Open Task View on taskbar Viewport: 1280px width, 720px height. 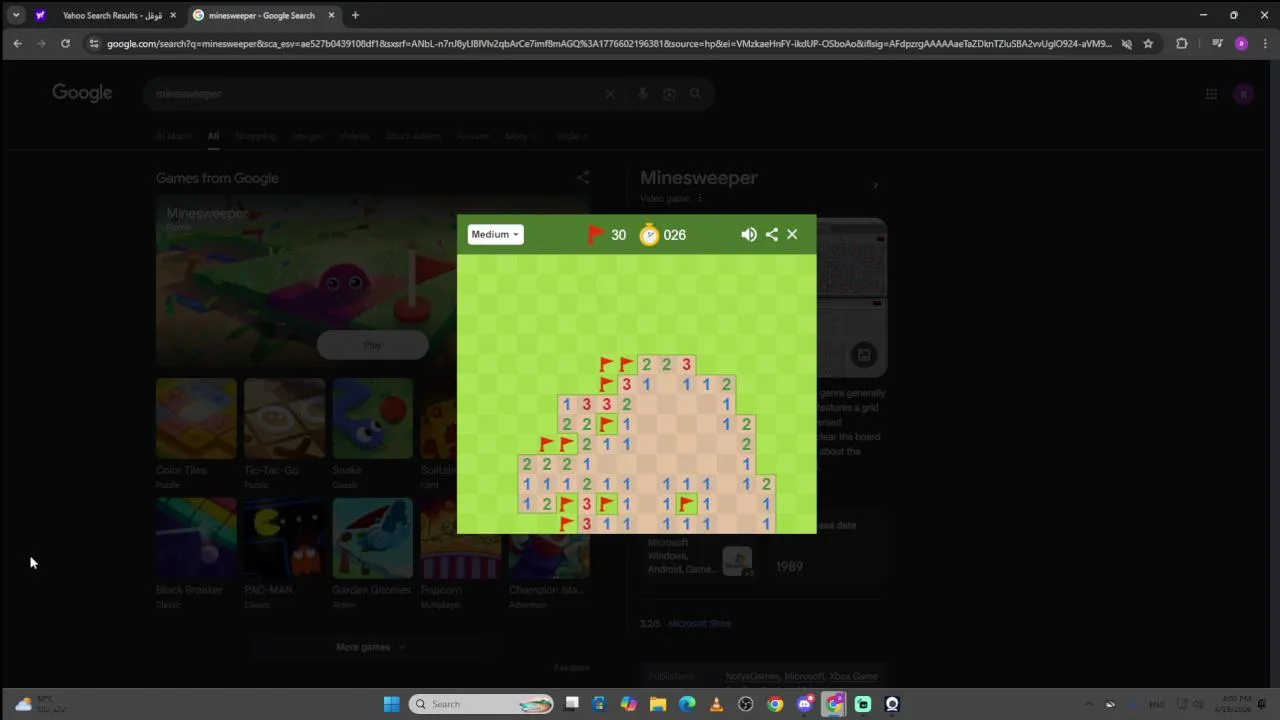571,704
